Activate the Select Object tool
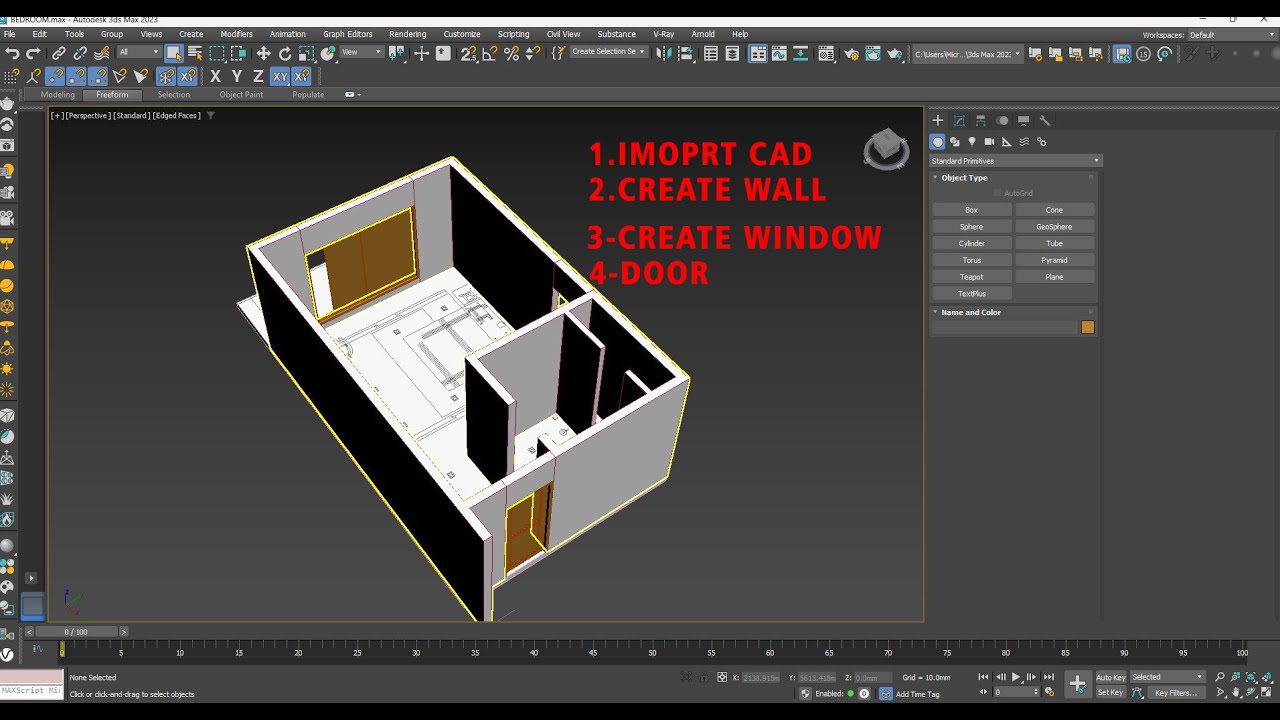 coord(174,53)
